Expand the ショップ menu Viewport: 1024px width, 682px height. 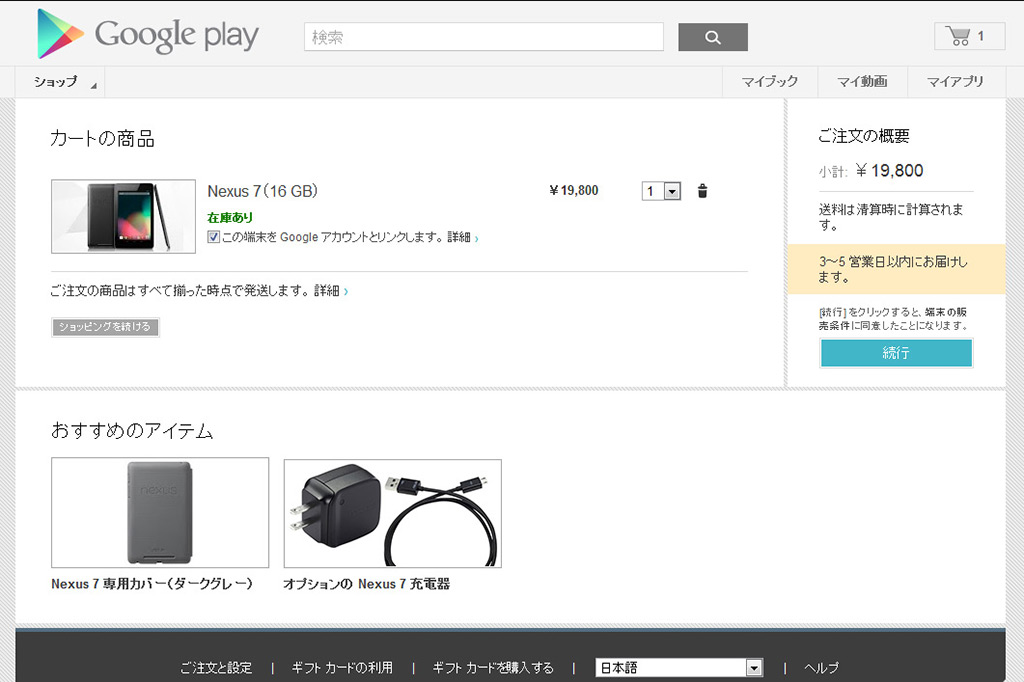click(60, 82)
